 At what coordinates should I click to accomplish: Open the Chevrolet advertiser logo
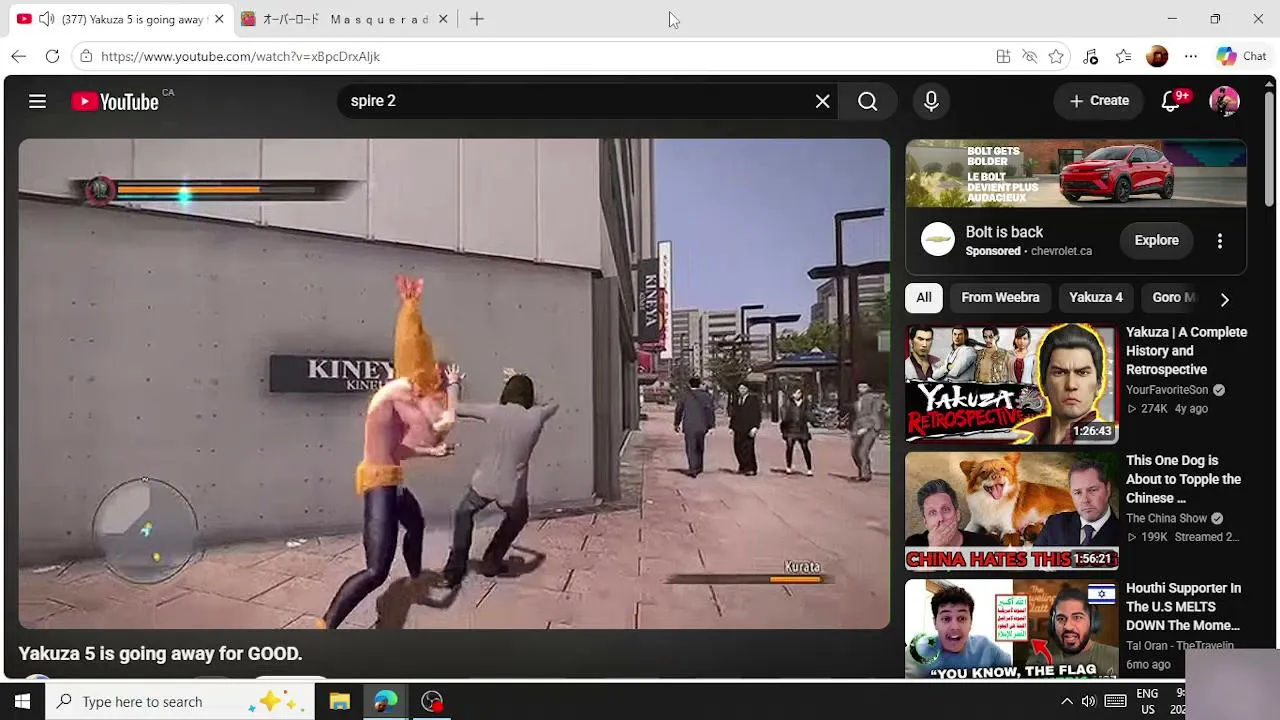click(x=938, y=240)
